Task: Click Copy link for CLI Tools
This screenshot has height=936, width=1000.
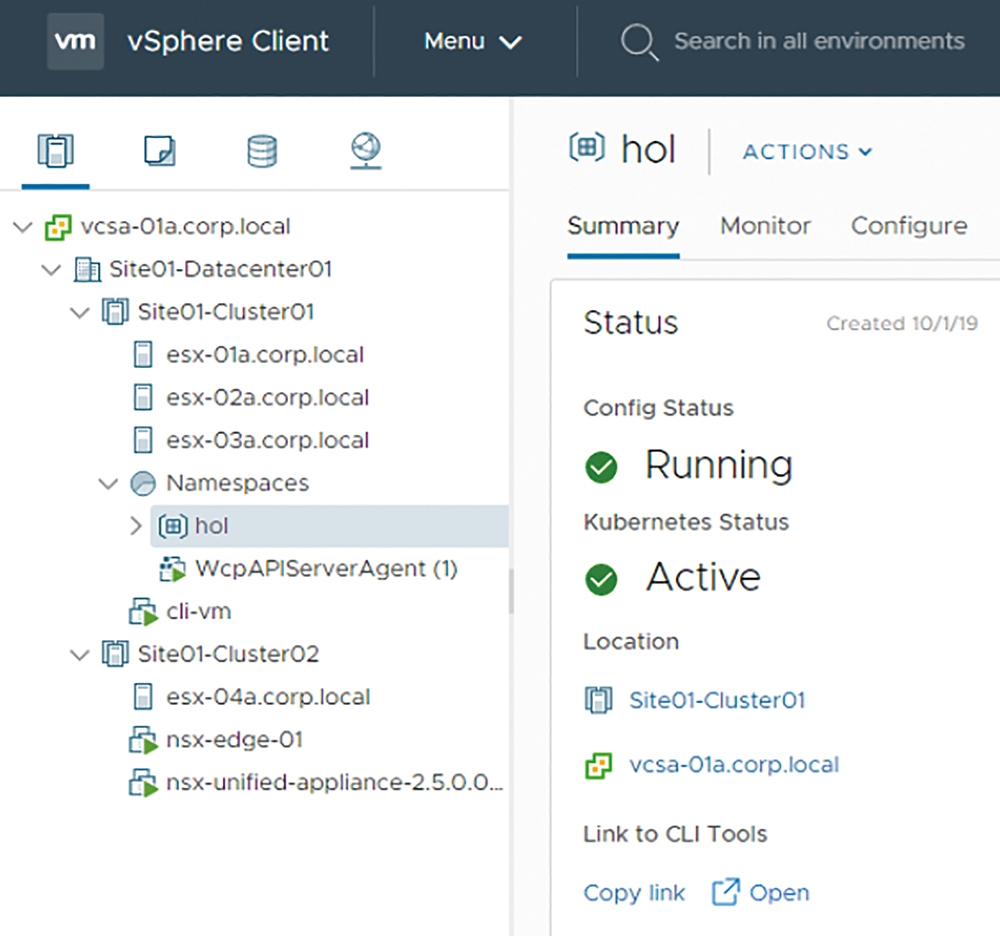Action: tap(634, 893)
